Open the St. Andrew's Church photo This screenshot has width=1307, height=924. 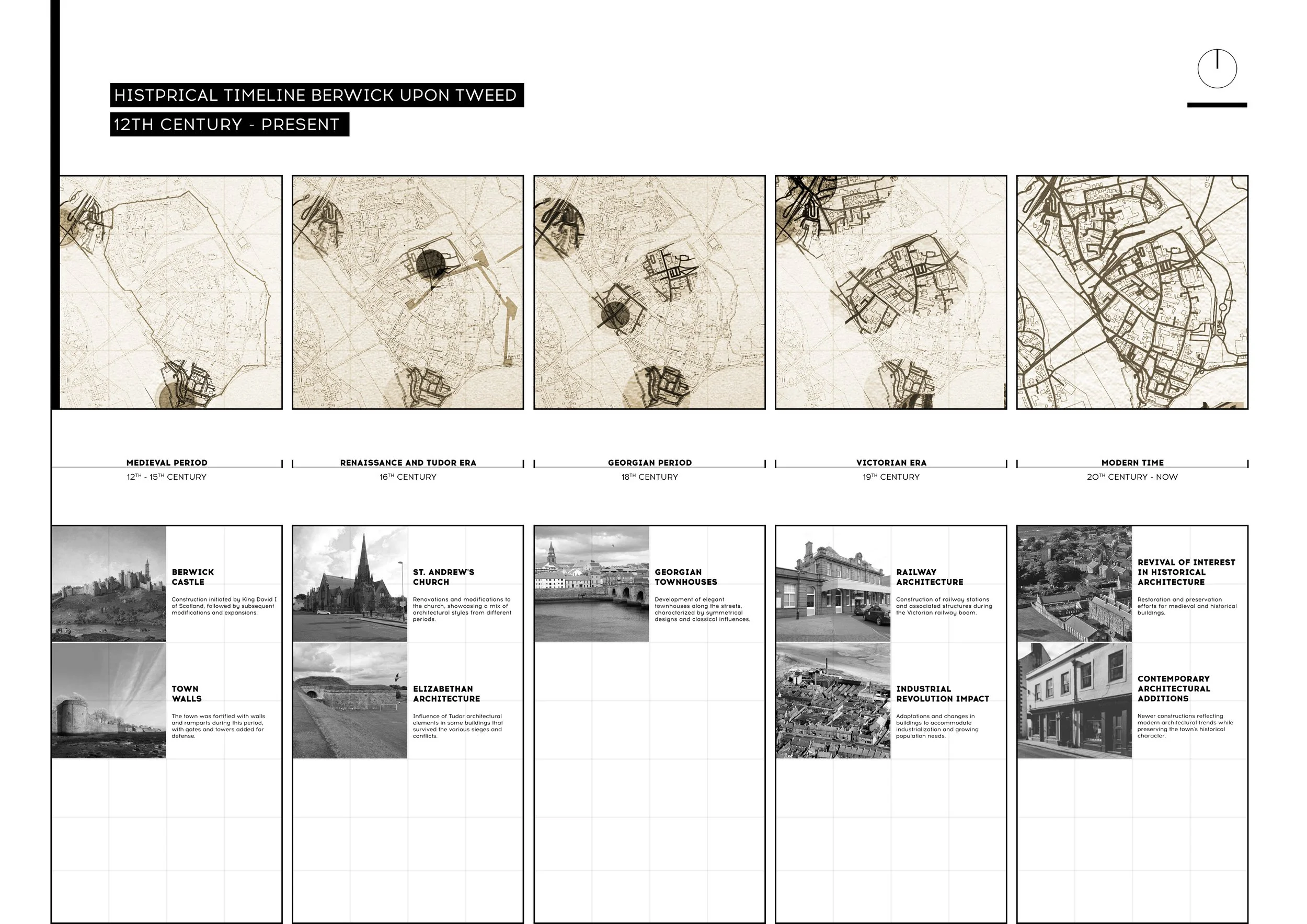pyautogui.click(x=350, y=584)
